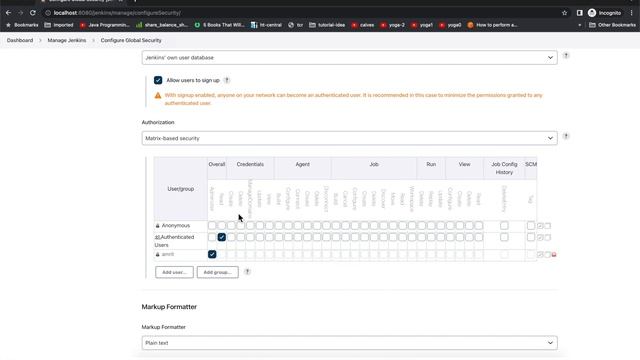Open the yoga1 bookmark
Viewport: 640px width, 360px height.
click(422, 25)
